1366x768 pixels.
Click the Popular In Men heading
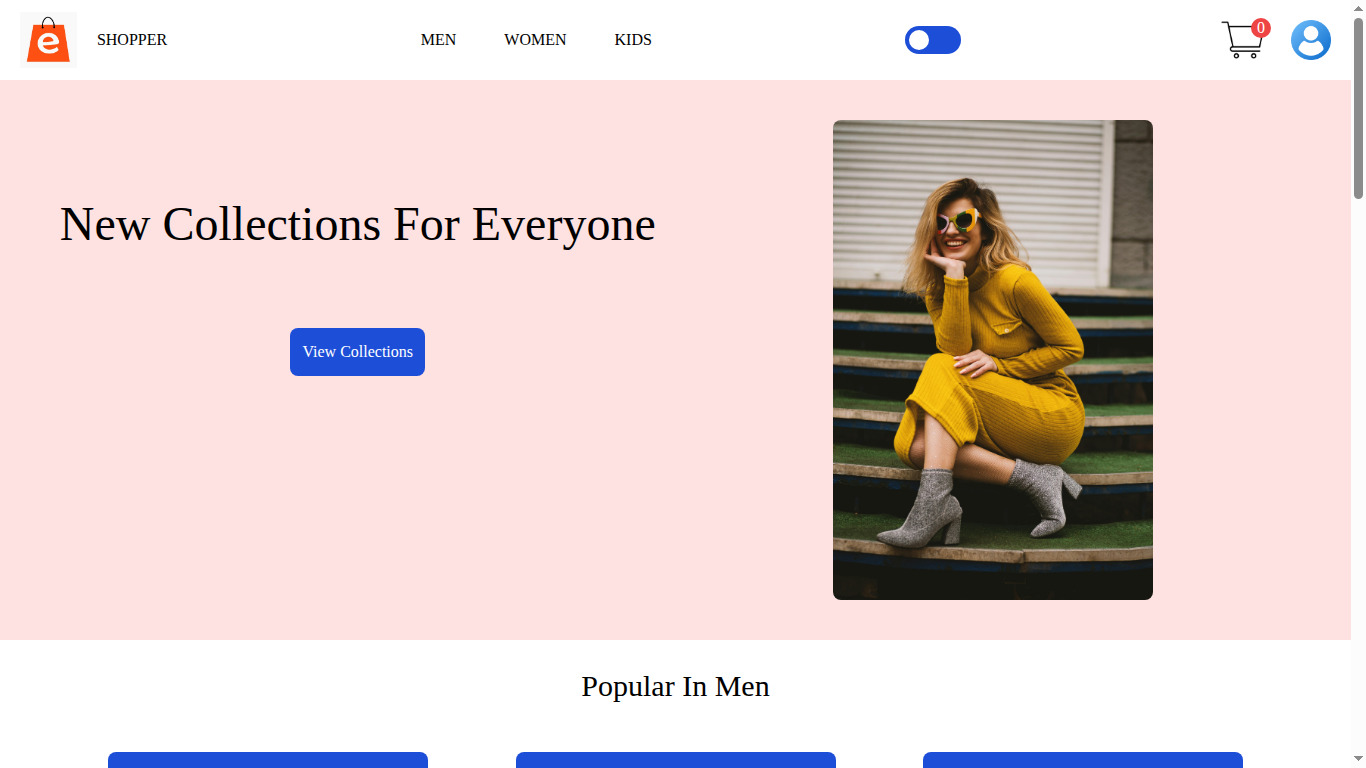[675, 687]
